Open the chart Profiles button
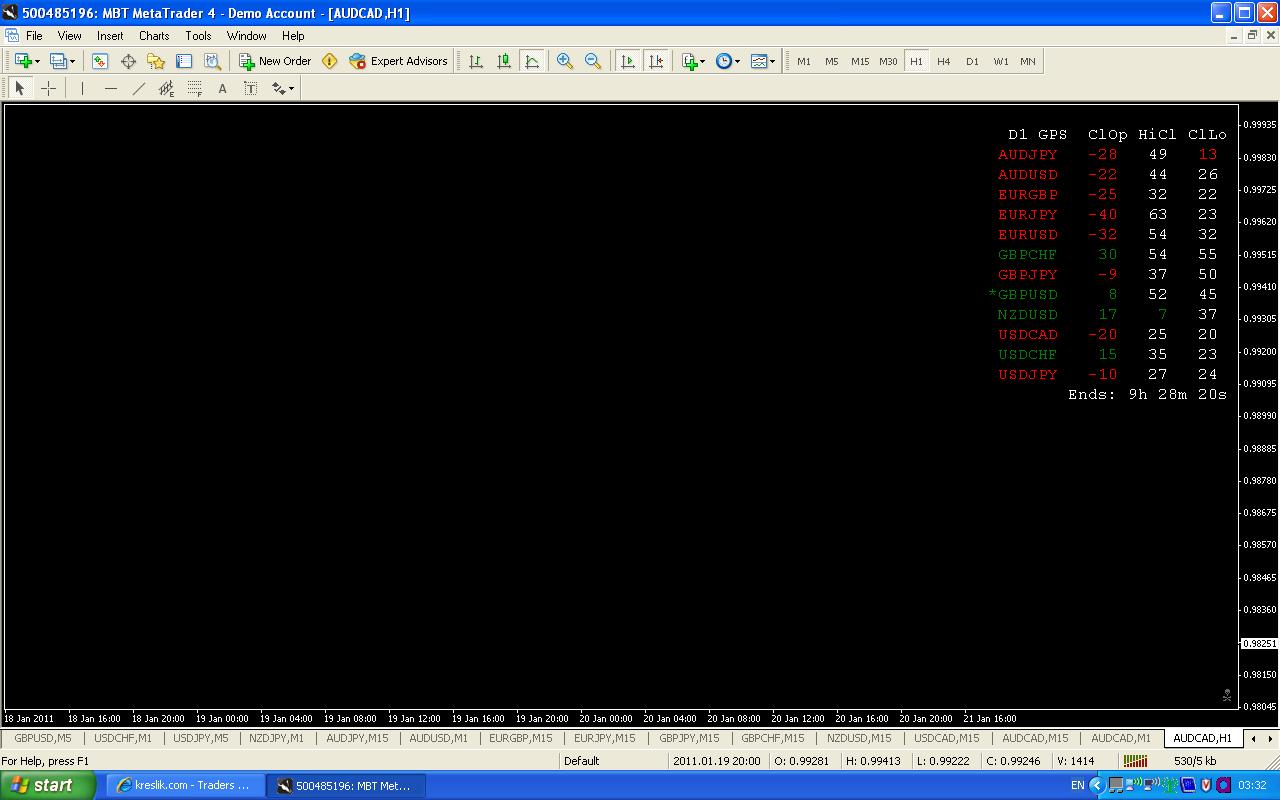This screenshot has width=1280, height=800. (58, 61)
